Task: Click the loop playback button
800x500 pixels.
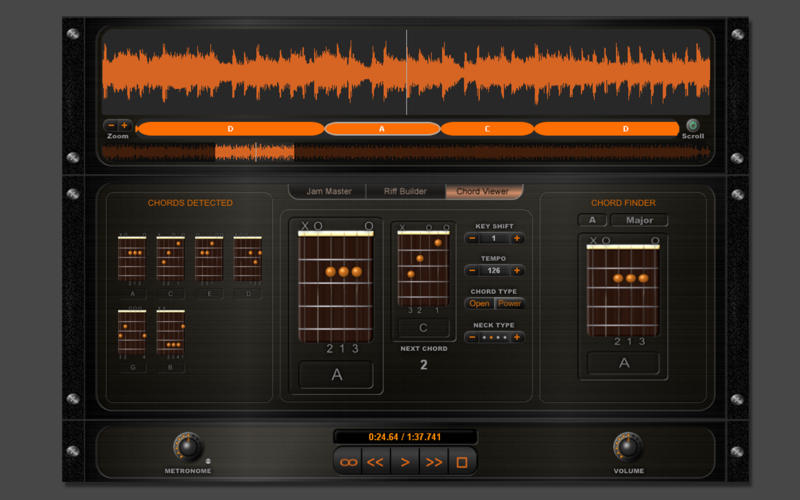Action: [x=348, y=462]
